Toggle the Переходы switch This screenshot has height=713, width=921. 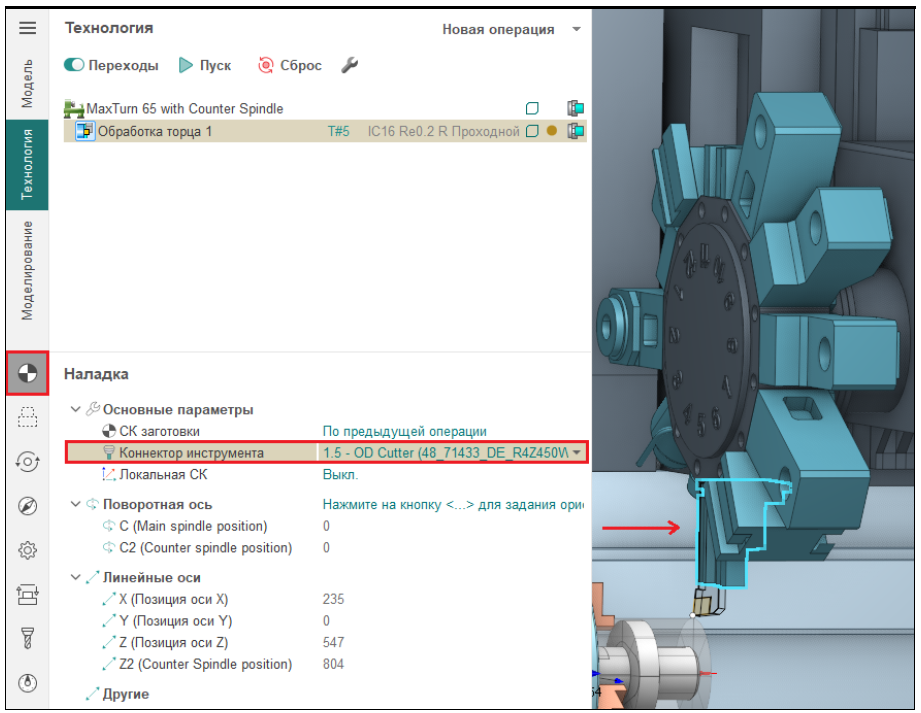coord(75,65)
